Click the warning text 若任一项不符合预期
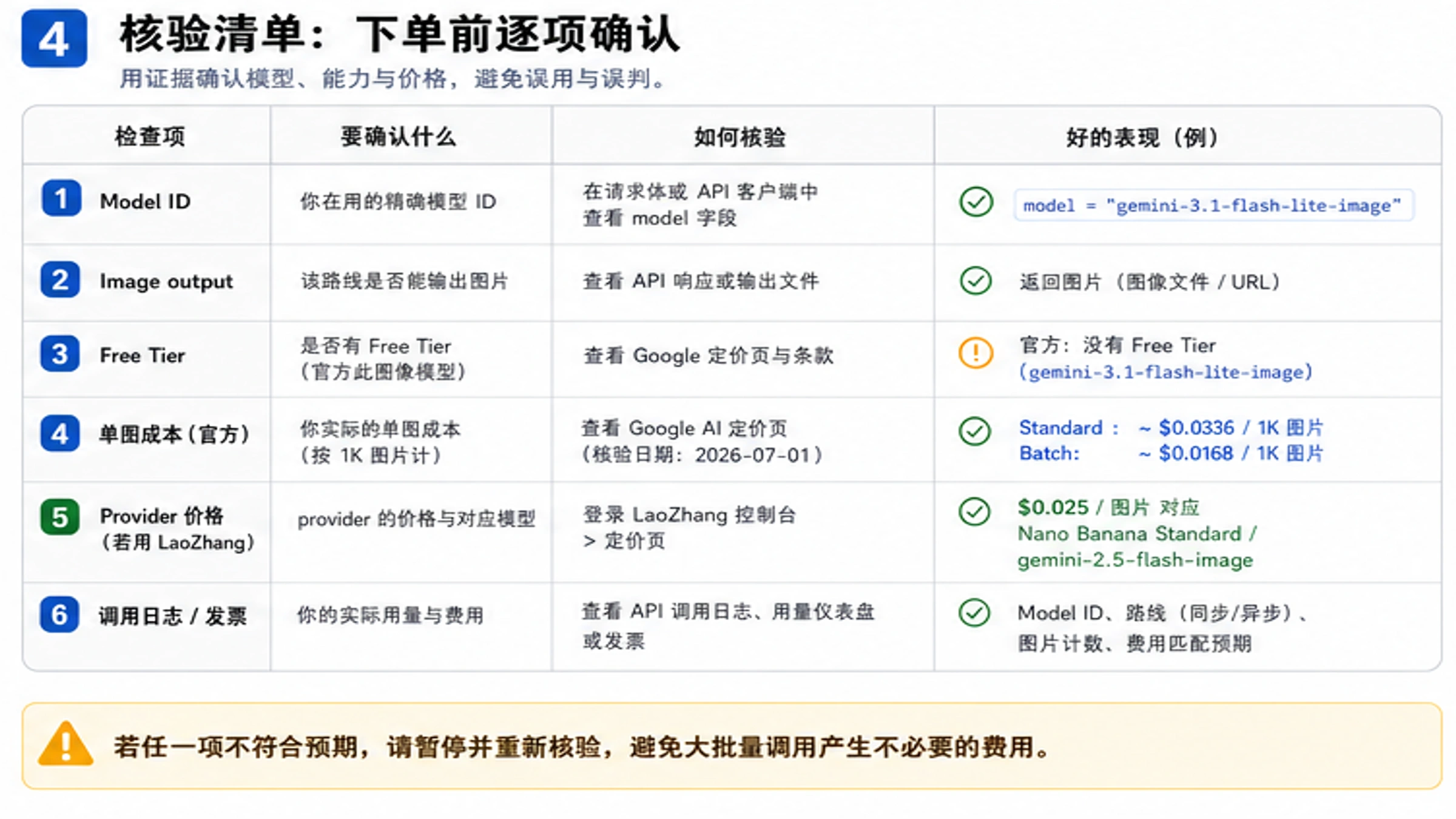 click(x=582, y=747)
